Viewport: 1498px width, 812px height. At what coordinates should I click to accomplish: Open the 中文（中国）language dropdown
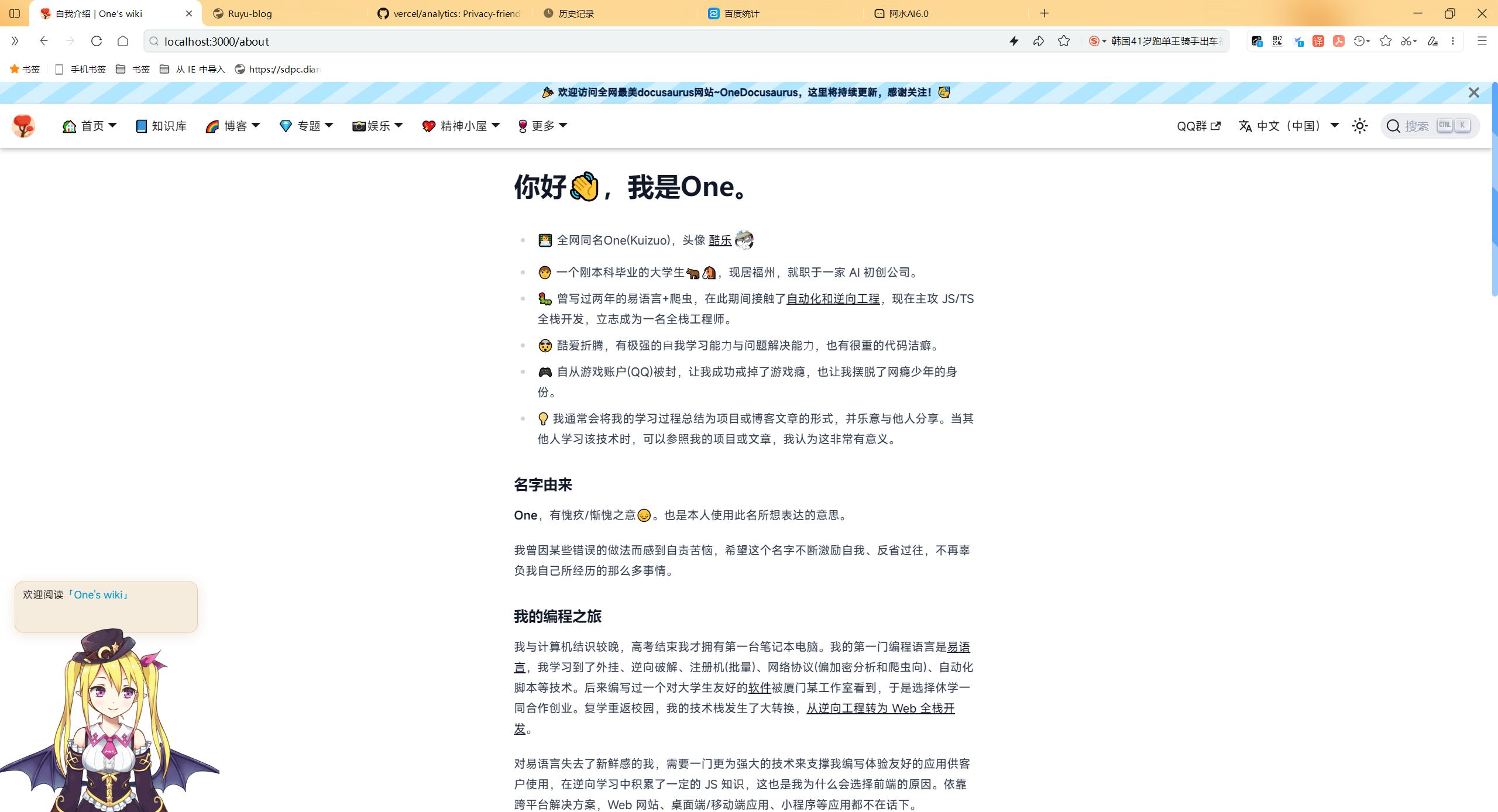point(1289,126)
